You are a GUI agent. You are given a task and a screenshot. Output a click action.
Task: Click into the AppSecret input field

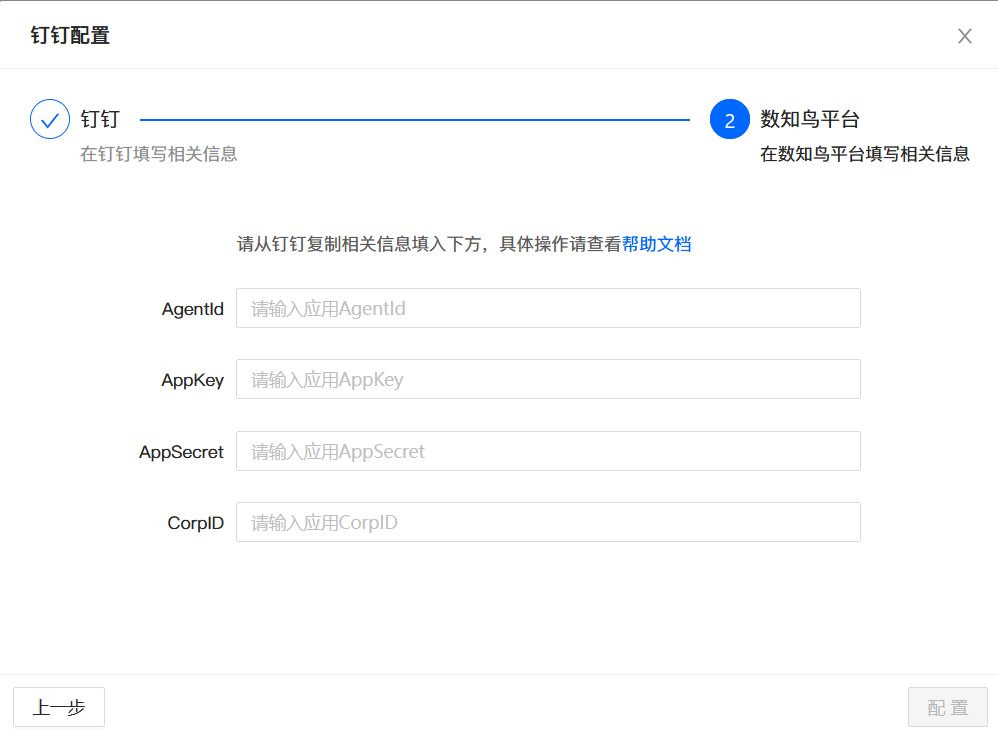click(x=548, y=451)
